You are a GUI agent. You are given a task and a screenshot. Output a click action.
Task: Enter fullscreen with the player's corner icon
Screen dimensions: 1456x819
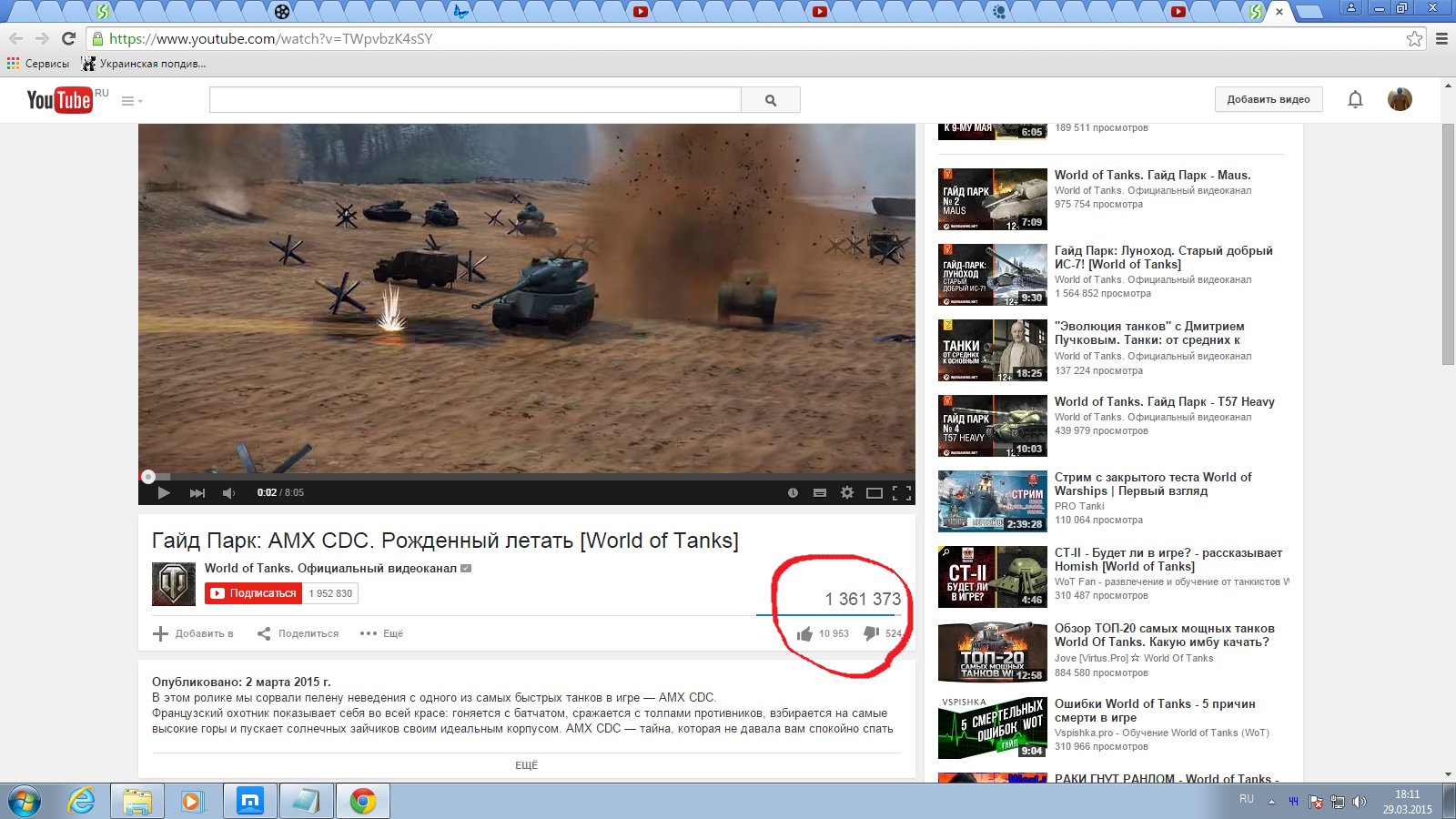902,493
